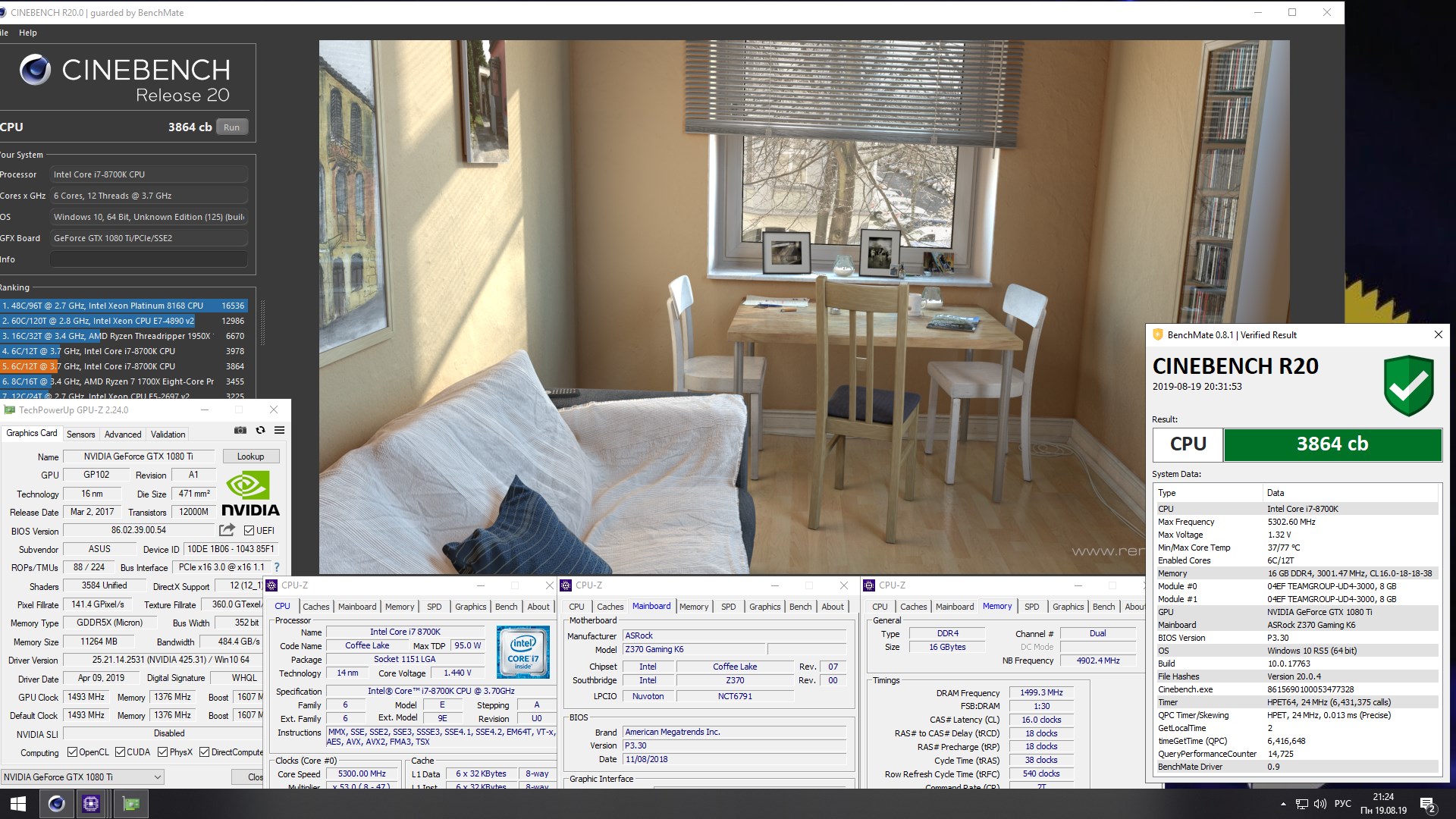1456x819 pixels.
Task: Open the Windows Start button
Action: pyautogui.click(x=18, y=804)
